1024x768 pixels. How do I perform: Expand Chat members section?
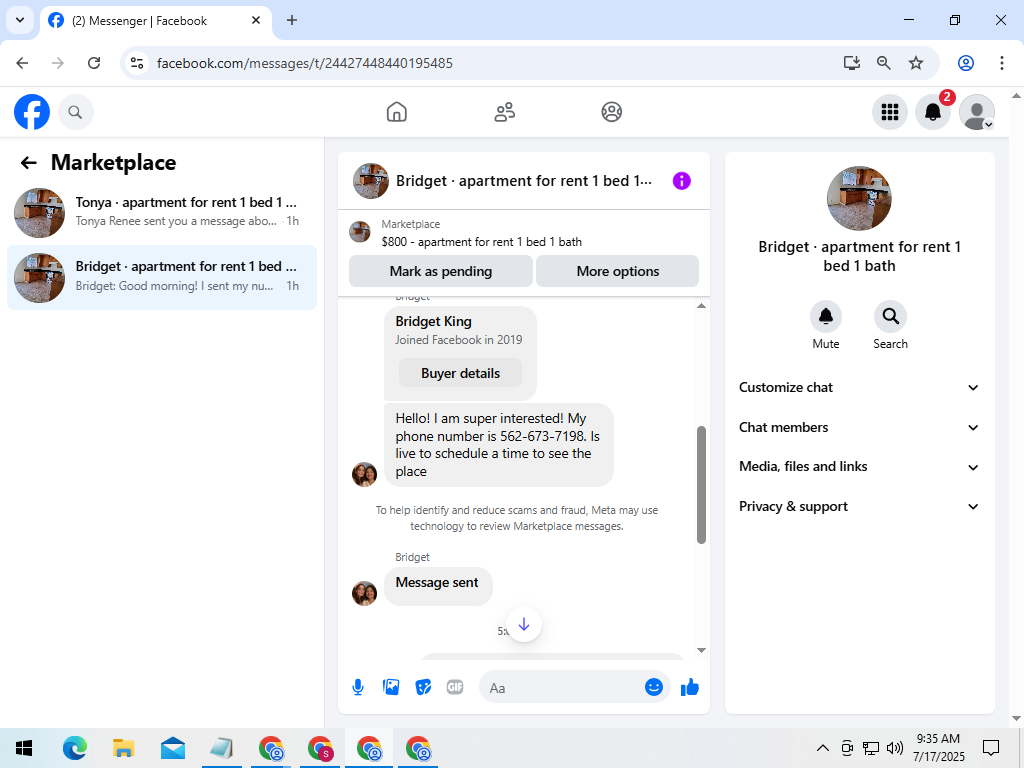point(859,427)
